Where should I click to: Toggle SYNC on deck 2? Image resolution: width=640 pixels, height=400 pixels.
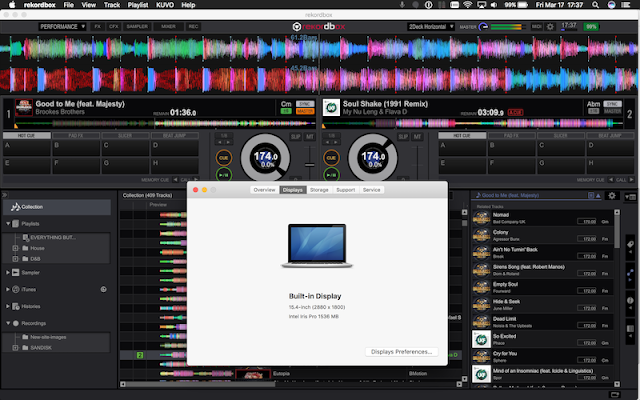click(x=612, y=104)
